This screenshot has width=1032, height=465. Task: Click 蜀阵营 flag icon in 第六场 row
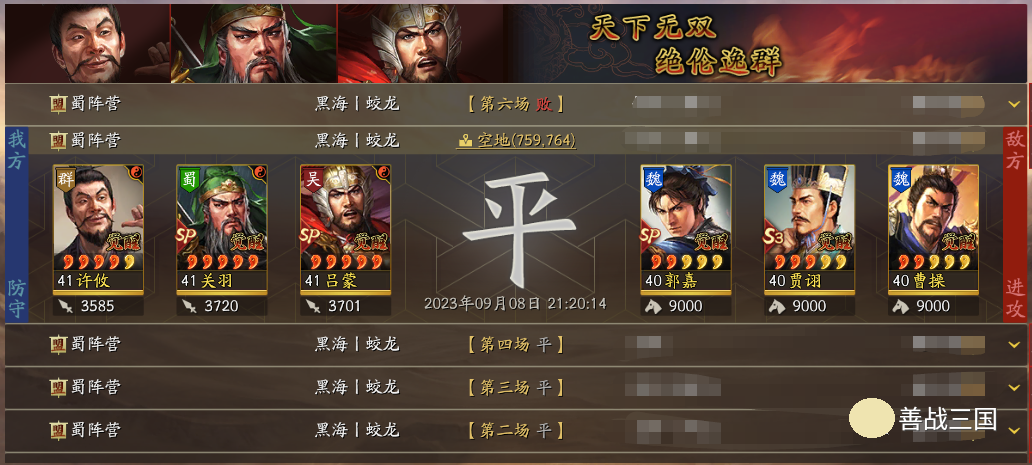point(59,104)
